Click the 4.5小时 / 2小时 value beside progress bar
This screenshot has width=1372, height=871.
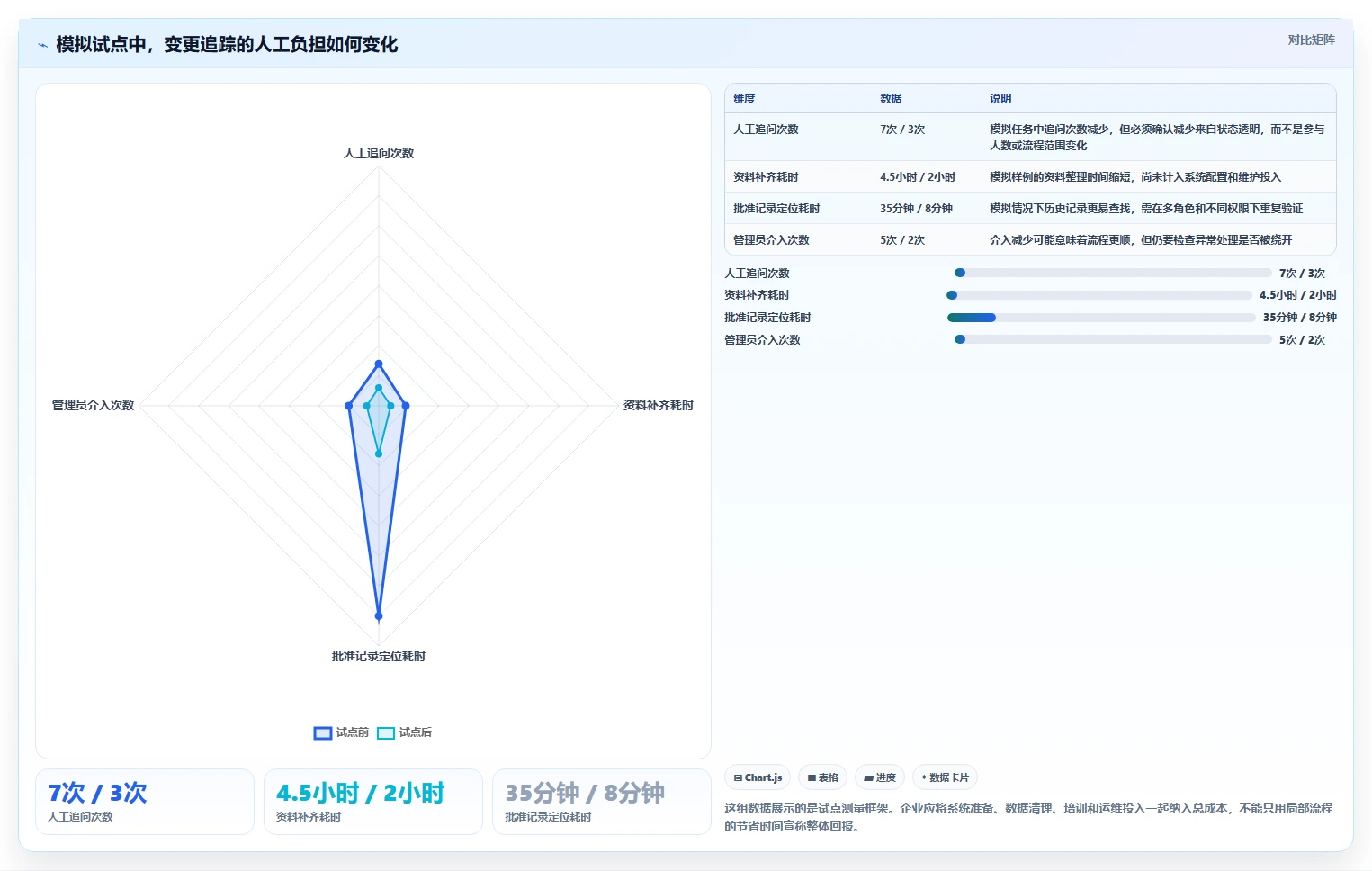[x=1298, y=295]
